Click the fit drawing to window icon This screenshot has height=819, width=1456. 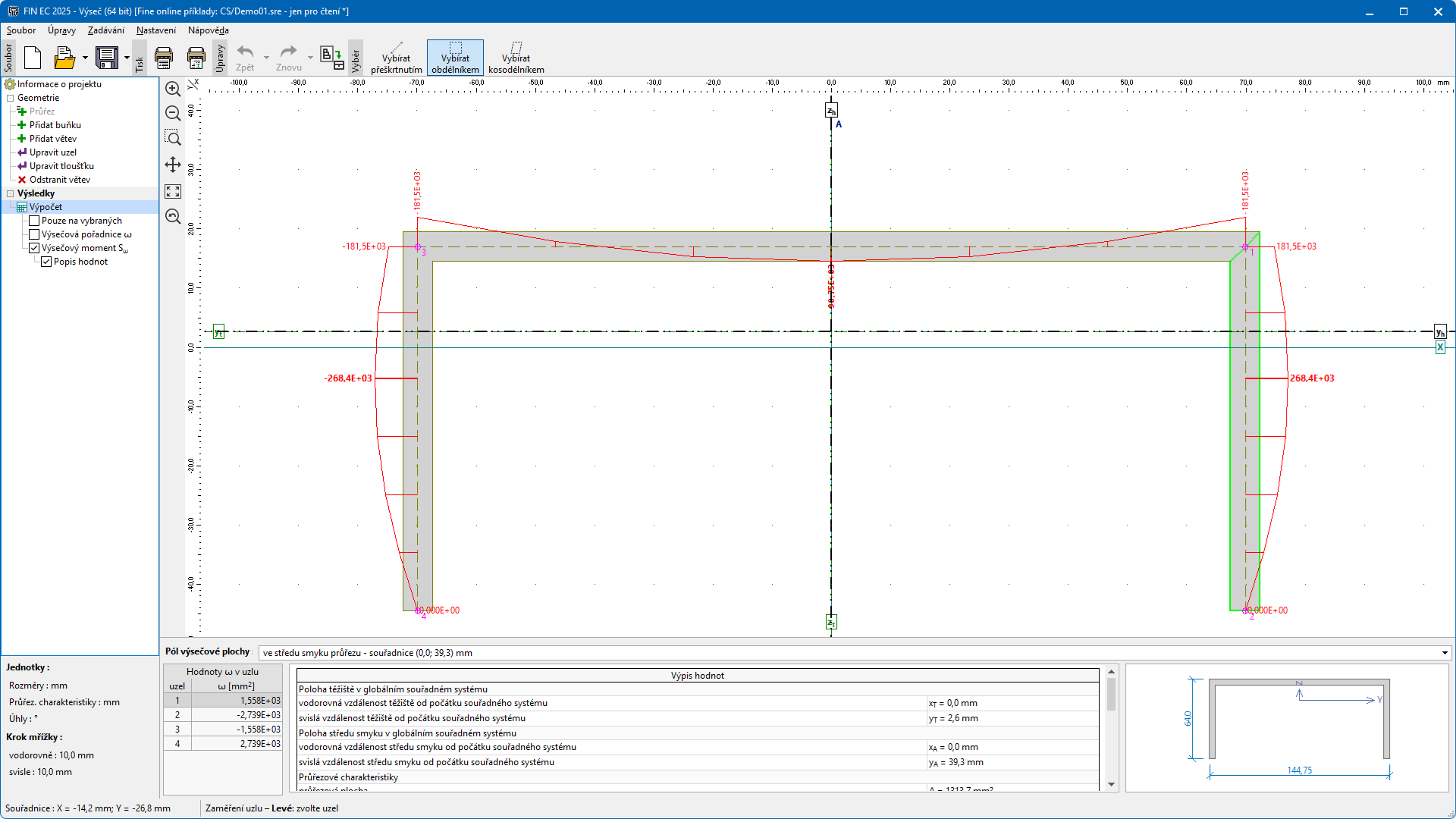[x=173, y=191]
